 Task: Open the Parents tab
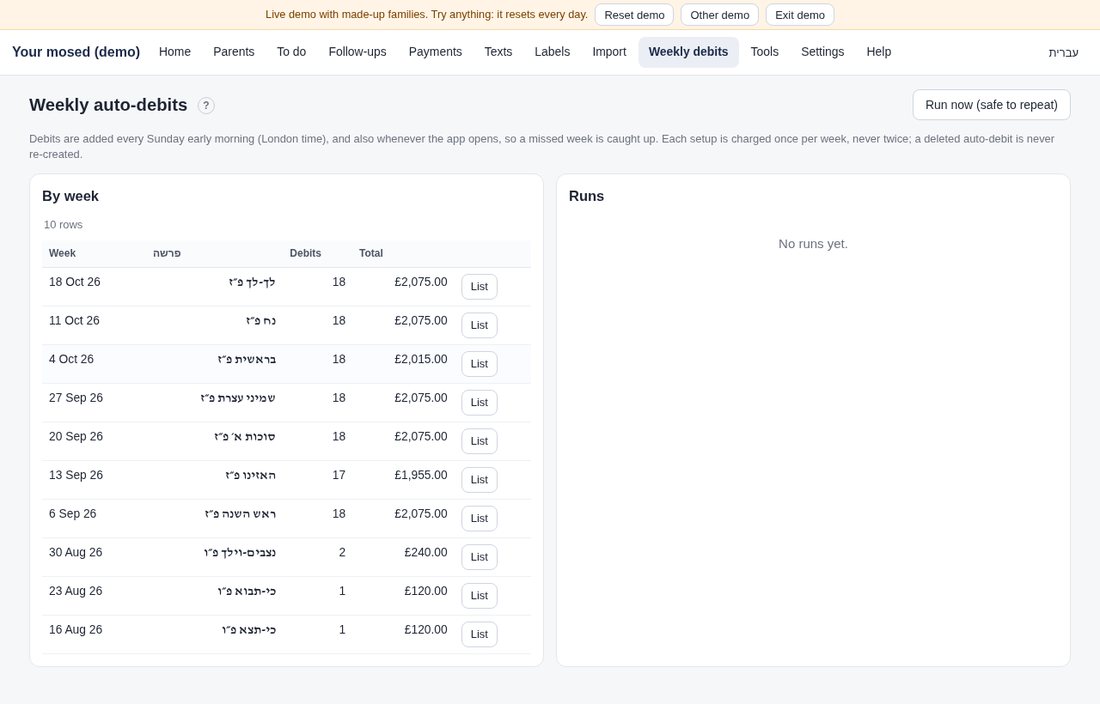click(234, 52)
